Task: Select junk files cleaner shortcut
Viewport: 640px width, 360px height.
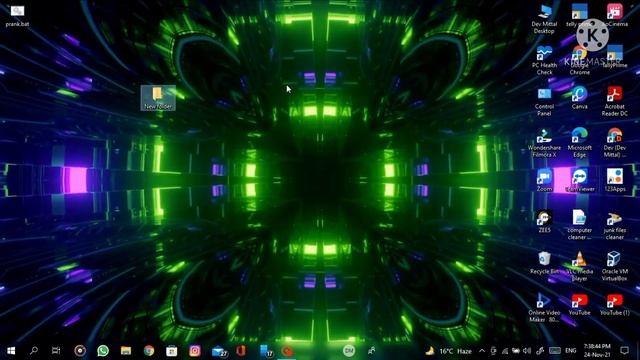Action: (615, 225)
